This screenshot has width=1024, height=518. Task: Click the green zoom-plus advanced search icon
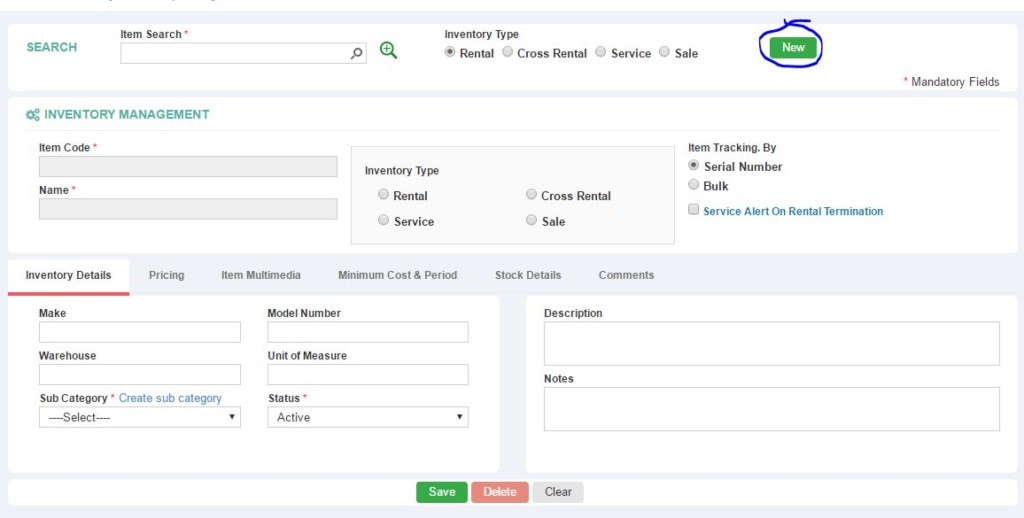(388, 52)
